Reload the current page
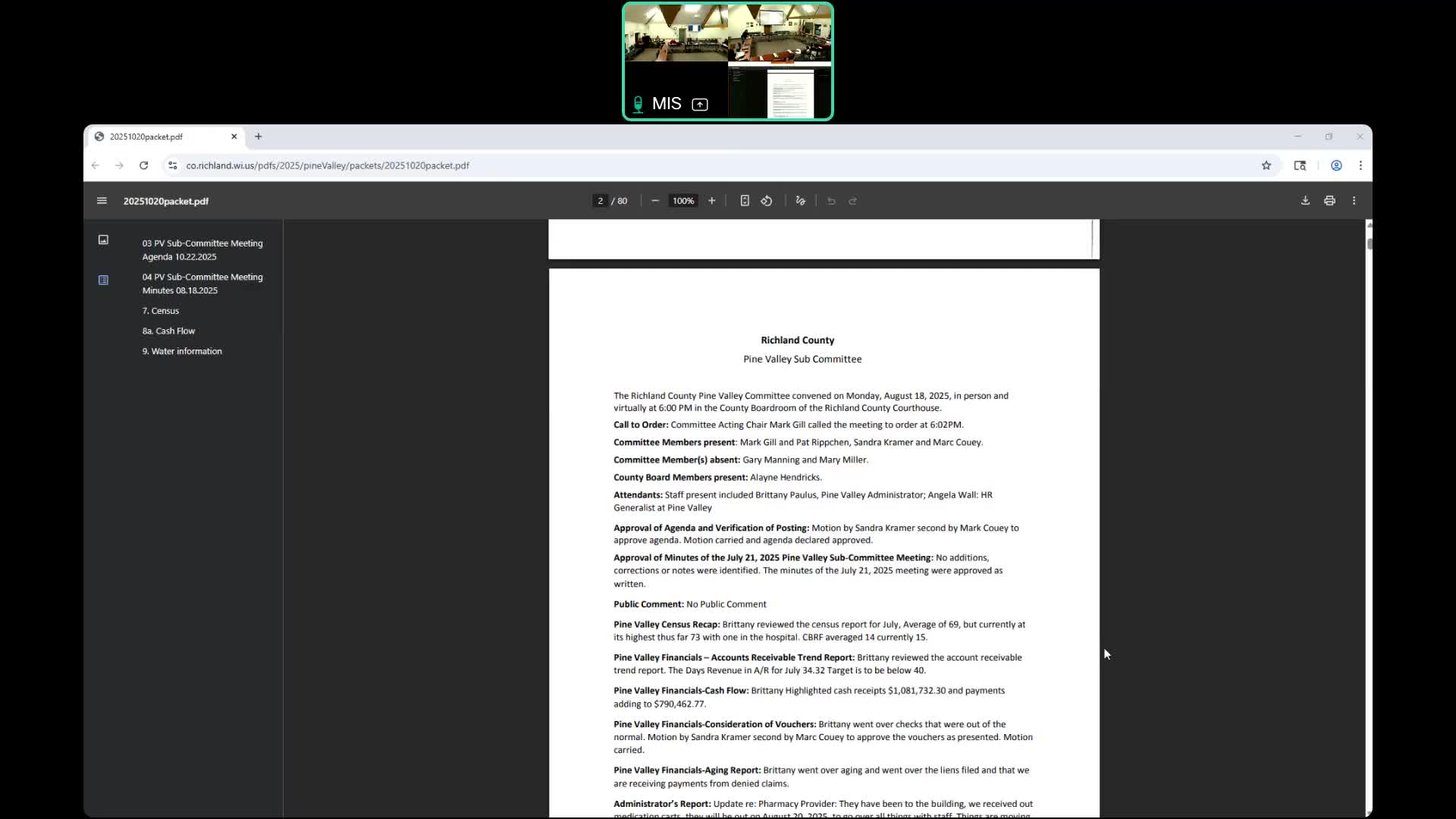This screenshot has width=1456, height=819. [143, 165]
